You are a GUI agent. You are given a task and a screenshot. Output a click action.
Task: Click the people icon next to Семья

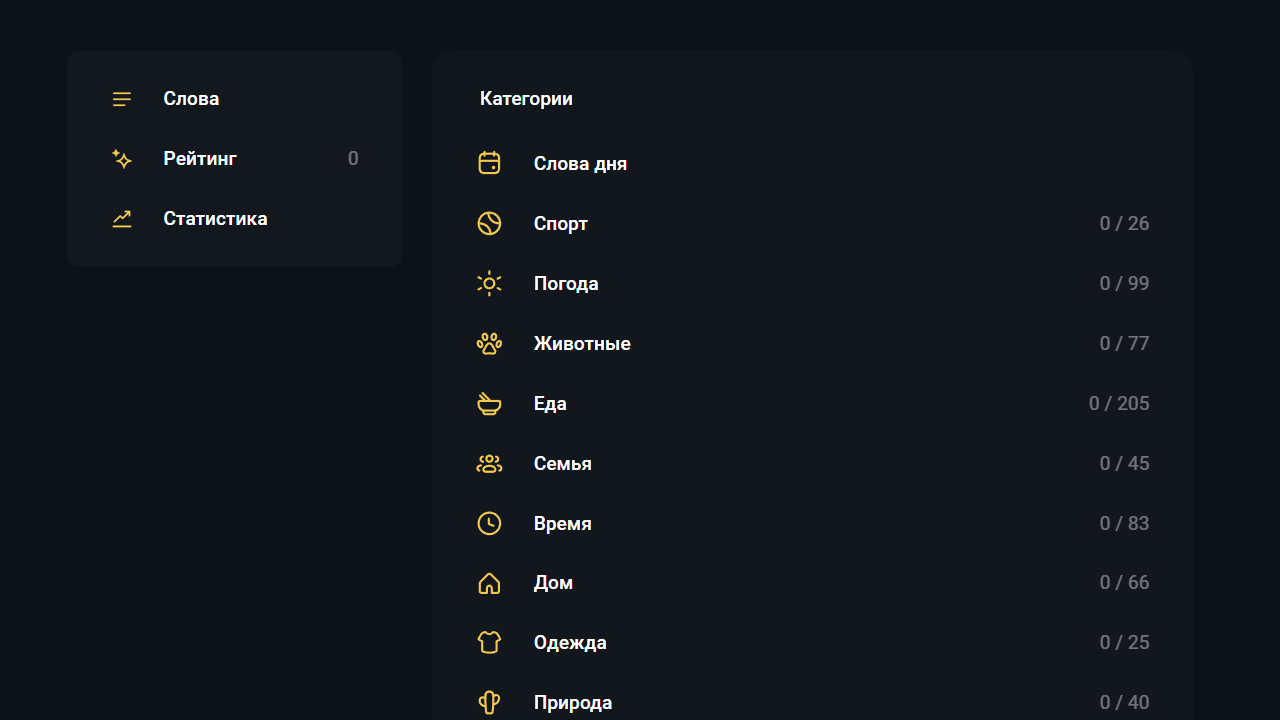coord(489,463)
